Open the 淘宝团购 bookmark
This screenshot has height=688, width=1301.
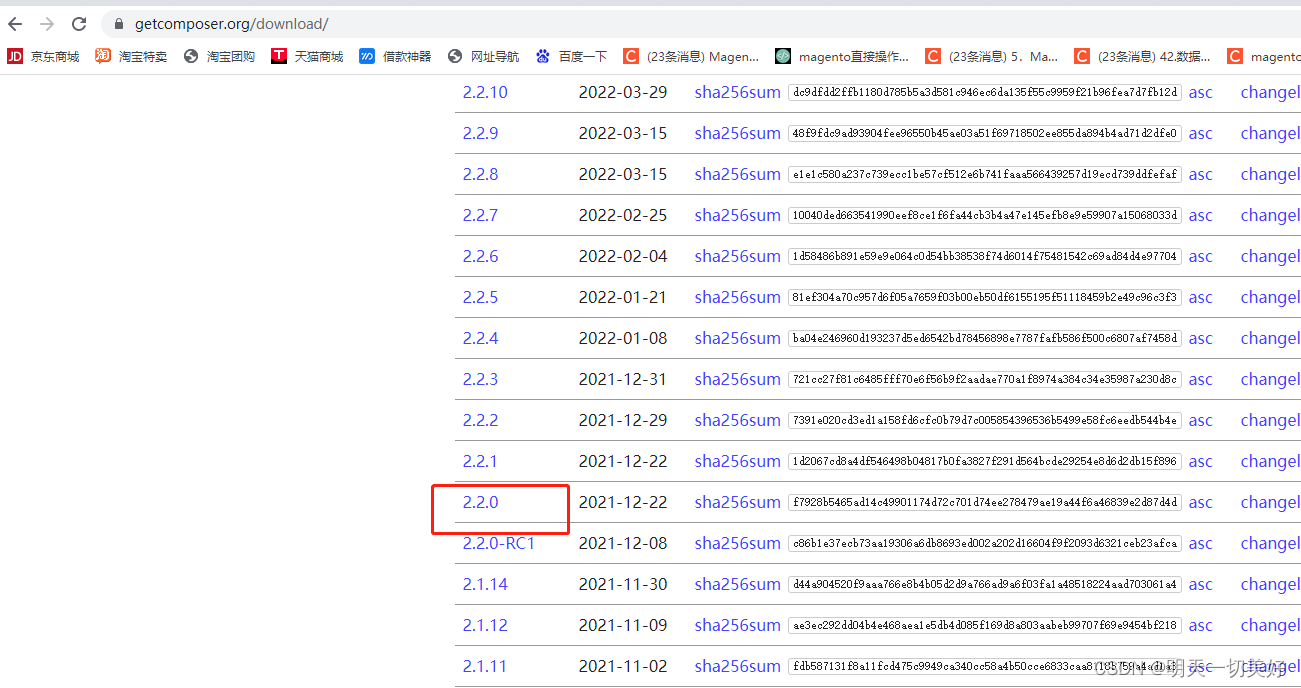[219, 57]
